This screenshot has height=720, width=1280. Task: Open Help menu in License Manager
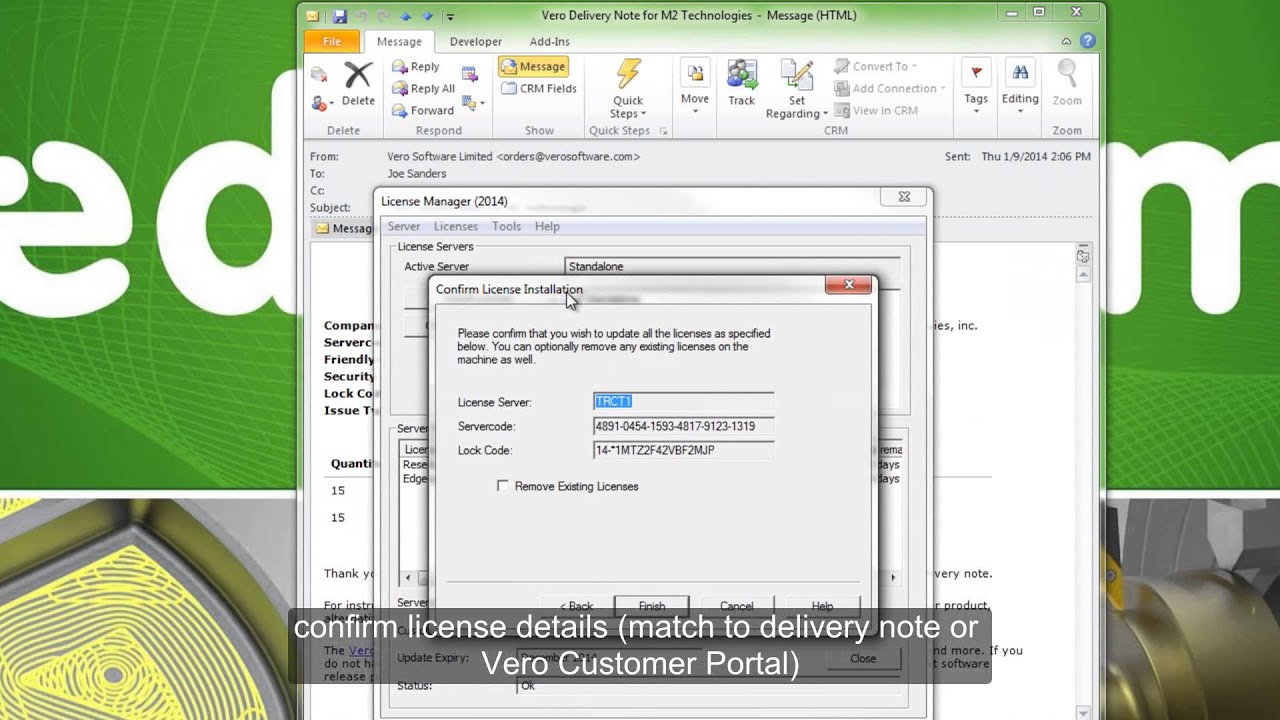[x=547, y=227]
